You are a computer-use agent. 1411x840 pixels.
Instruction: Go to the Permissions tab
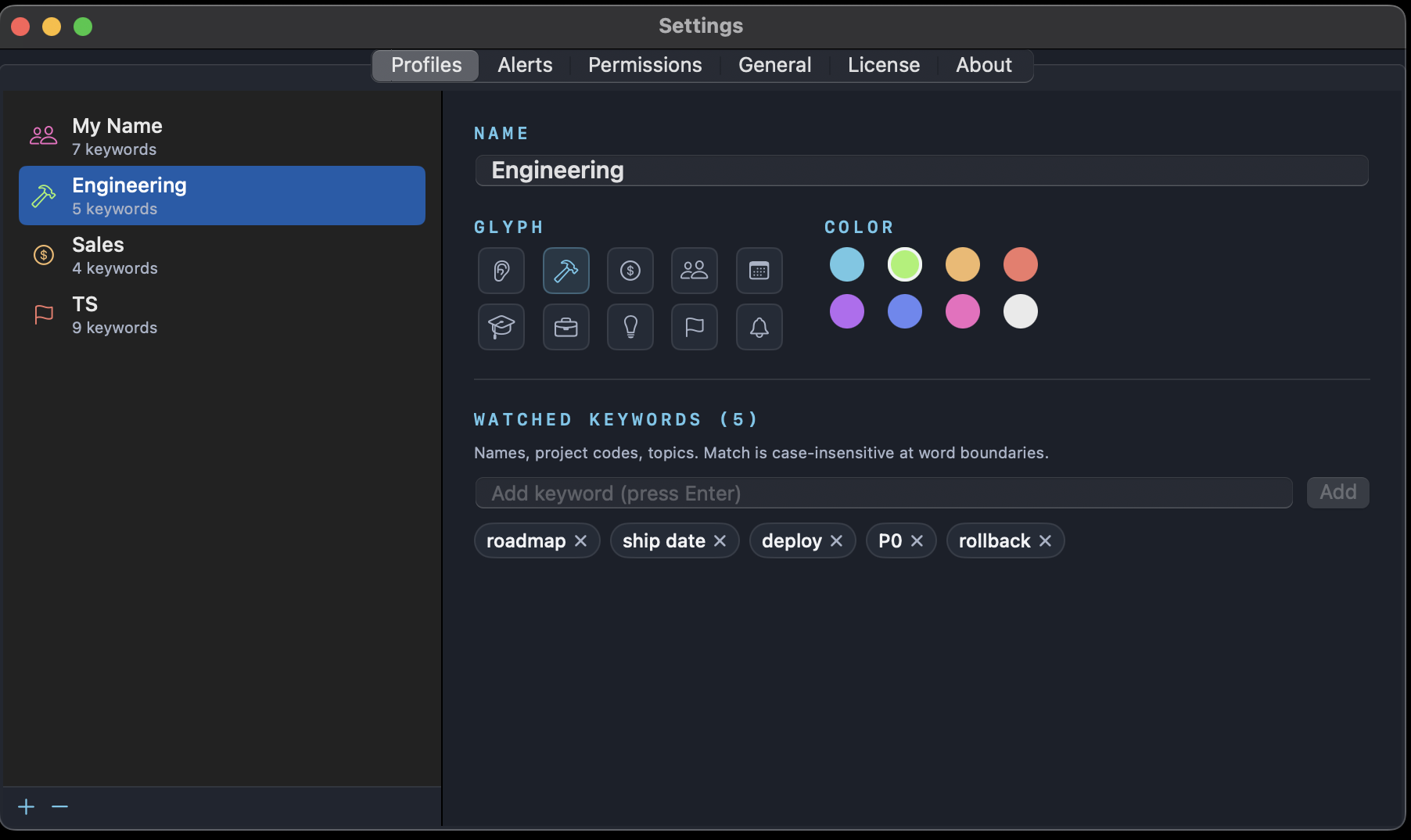pyautogui.click(x=645, y=65)
